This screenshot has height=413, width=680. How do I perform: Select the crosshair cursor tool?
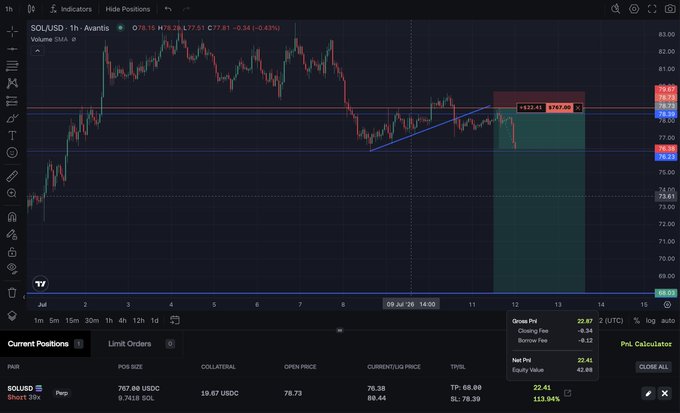[x=12, y=31]
